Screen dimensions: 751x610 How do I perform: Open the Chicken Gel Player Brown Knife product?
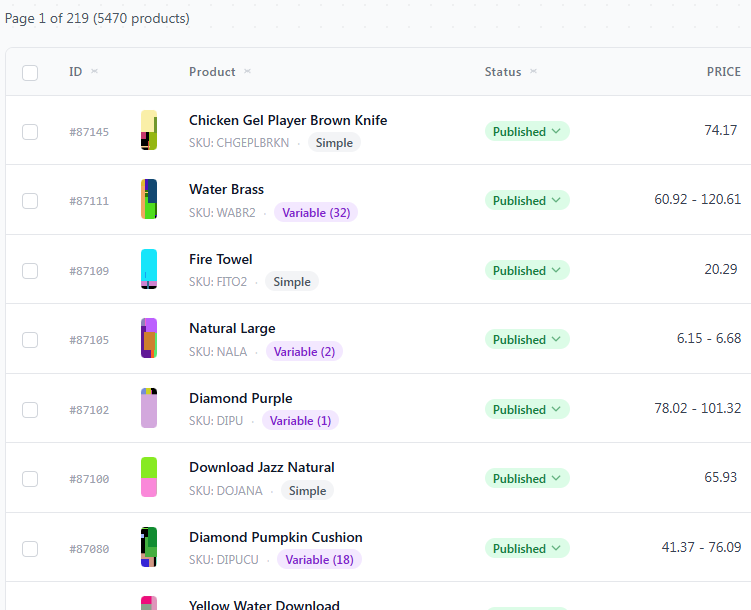coord(288,120)
